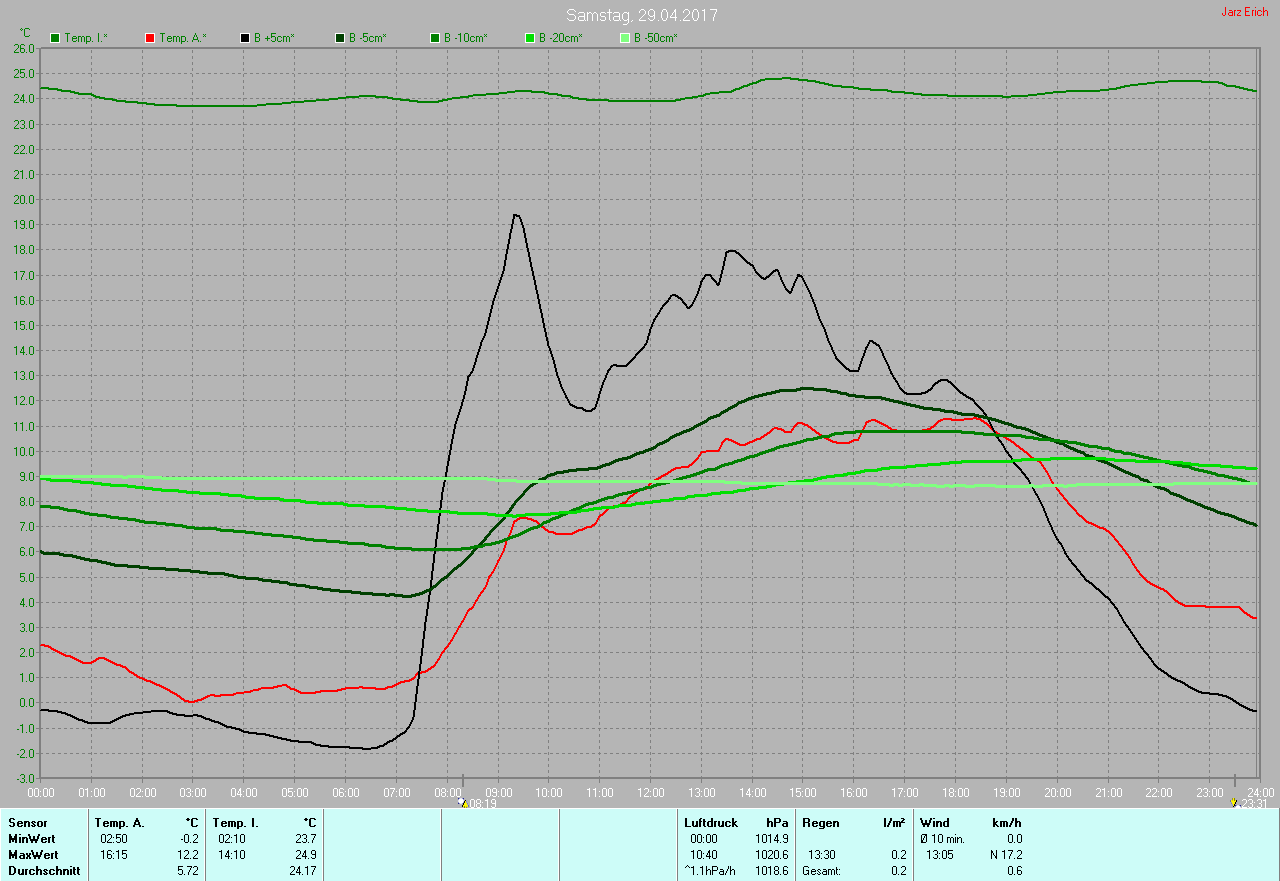Click the wind maximum value "N 17.2"
The width and height of the screenshot is (1280, 881).
(1005, 855)
